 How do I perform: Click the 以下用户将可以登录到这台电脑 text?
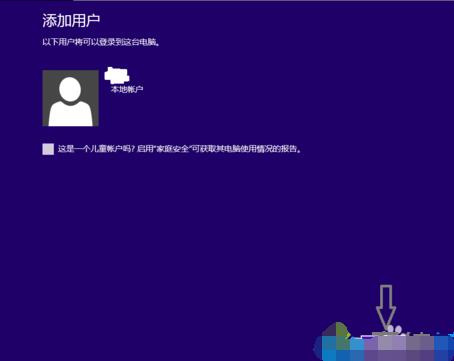click(x=101, y=42)
